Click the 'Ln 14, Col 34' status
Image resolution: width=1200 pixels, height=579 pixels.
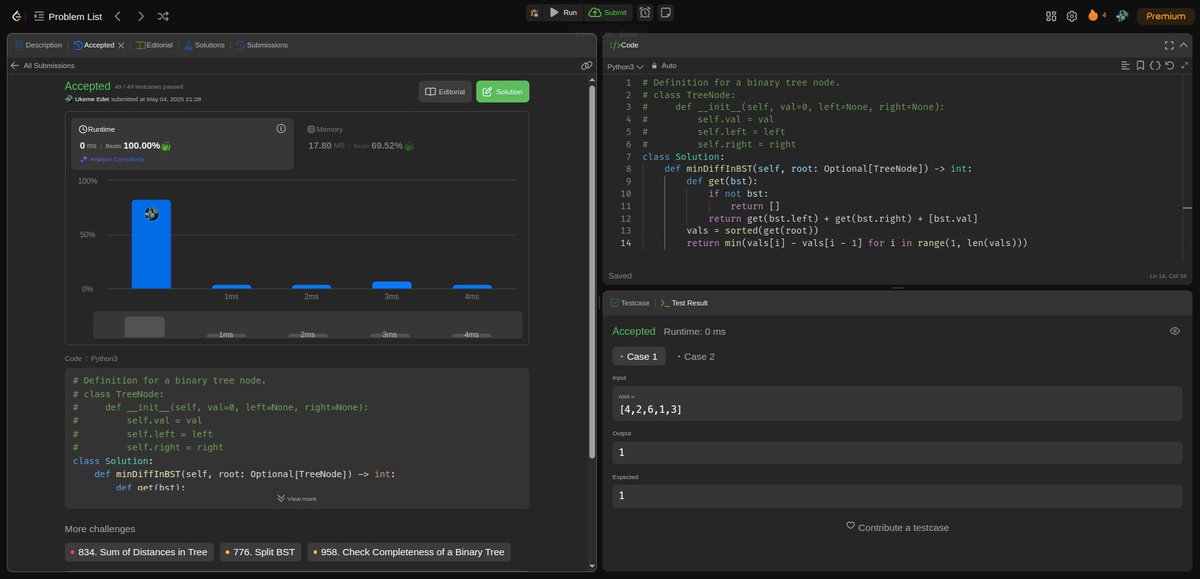click(1168, 276)
